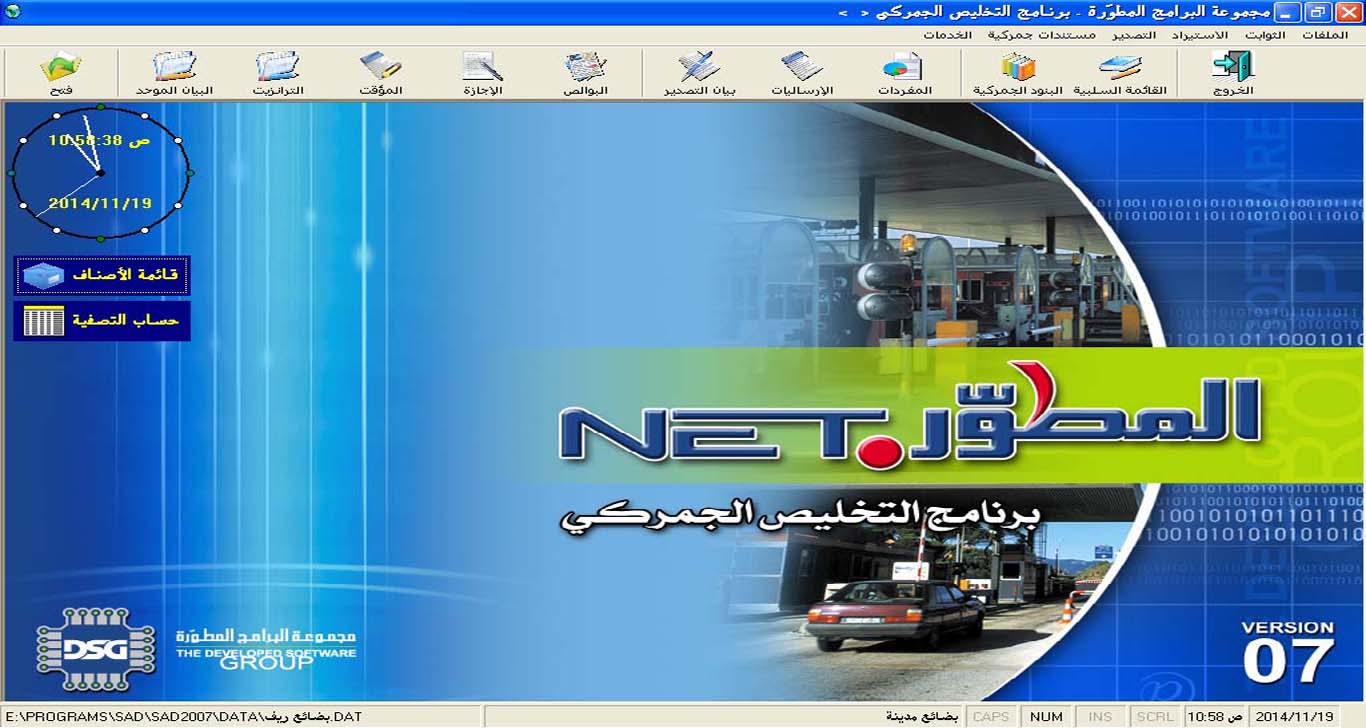Click the NUM indicator in status bar
This screenshot has width=1366, height=728.
click(x=1046, y=717)
